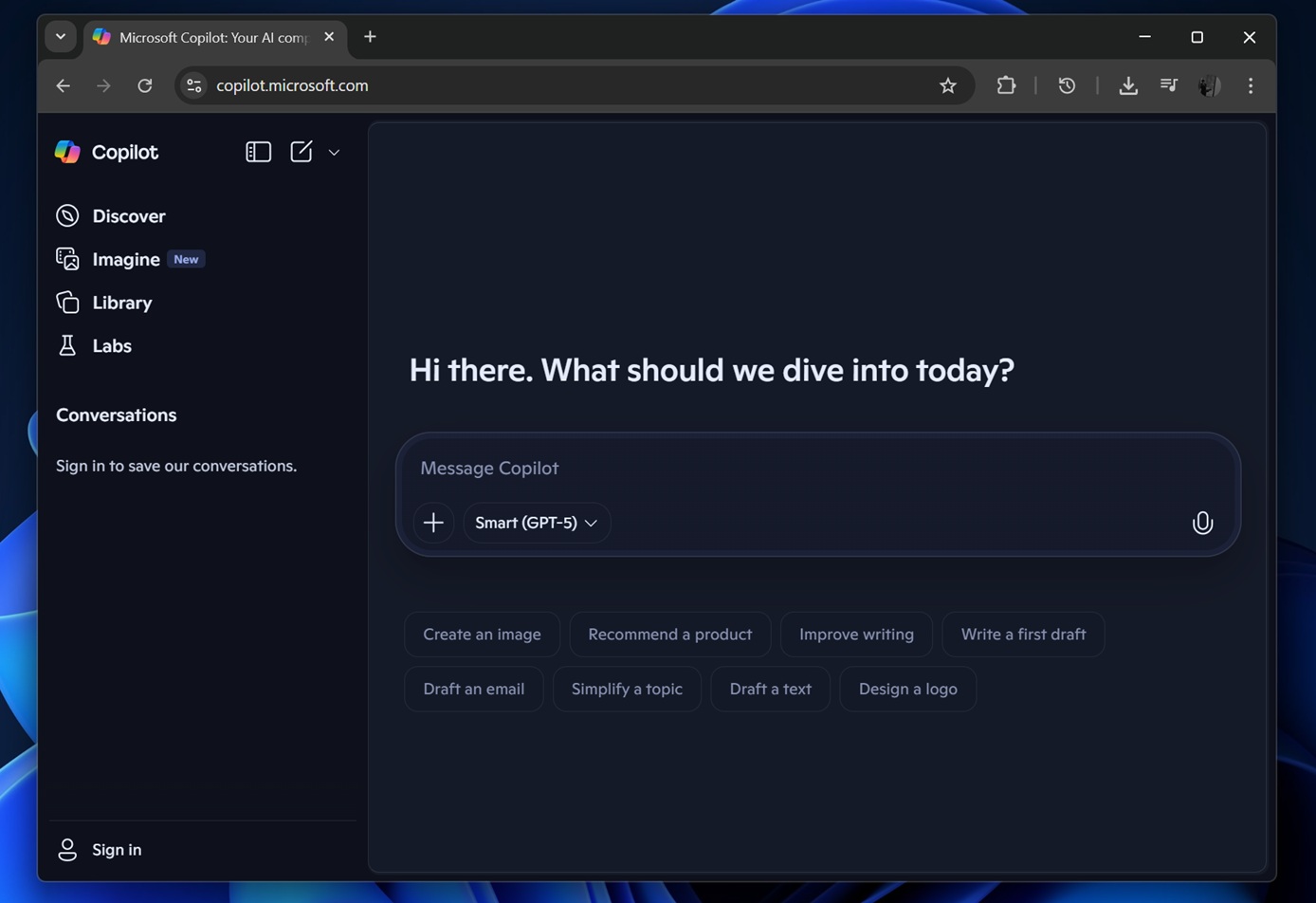Open the Smart (GPT-5) model dropdown
1316x903 pixels.
[x=536, y=522]
